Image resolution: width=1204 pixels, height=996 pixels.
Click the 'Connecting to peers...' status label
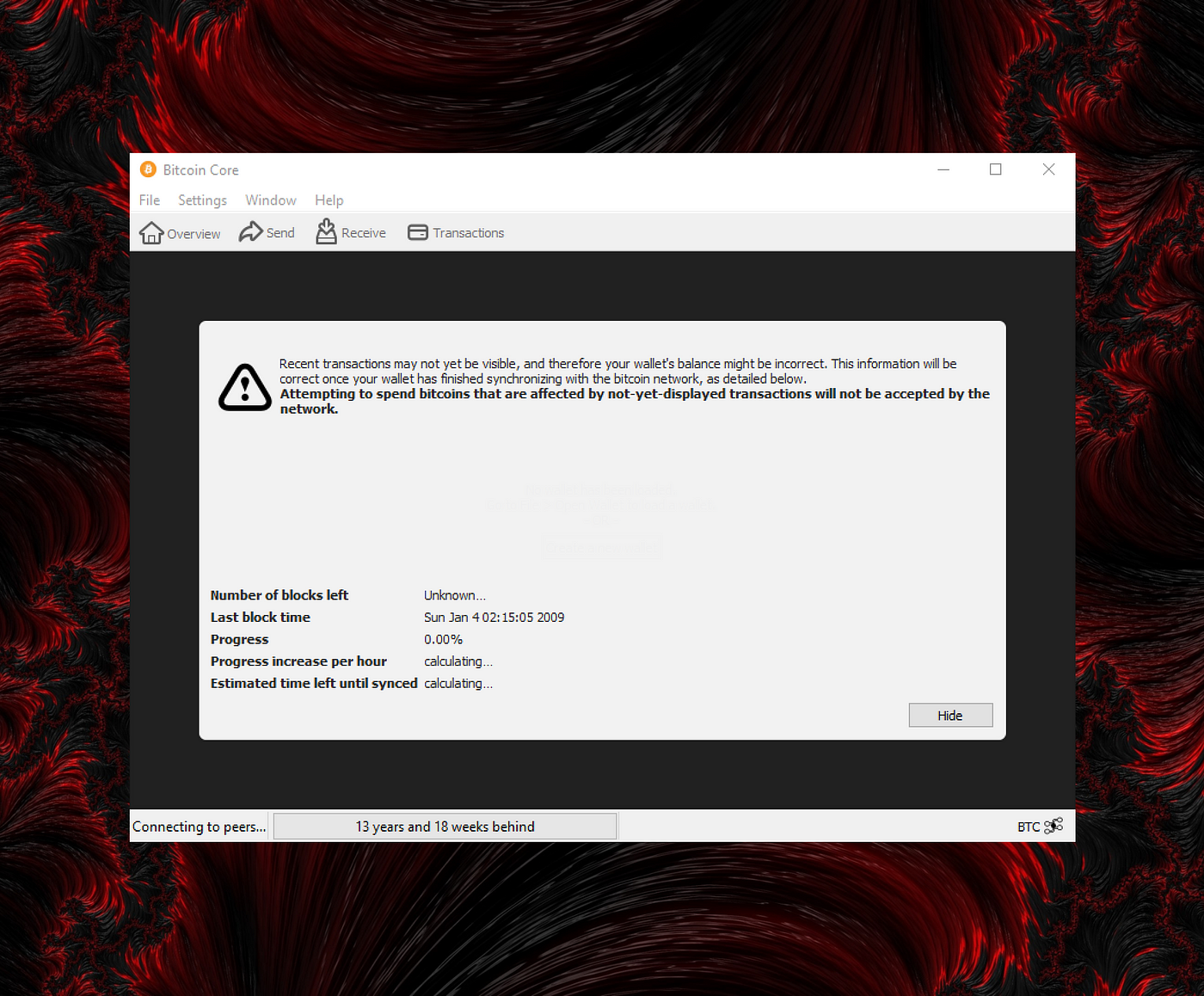pos(199,827)
